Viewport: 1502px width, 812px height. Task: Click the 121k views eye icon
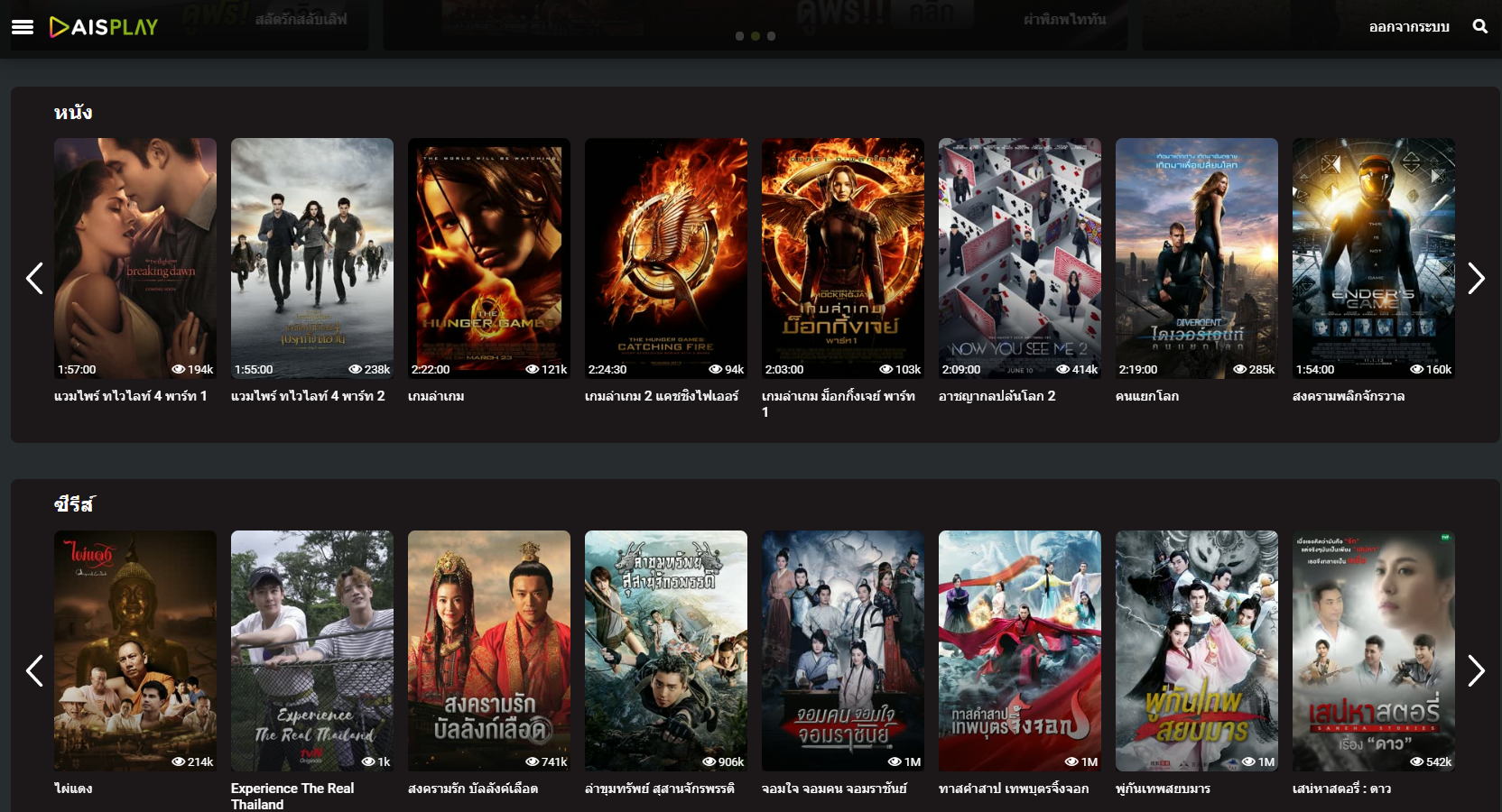point(533,370)
